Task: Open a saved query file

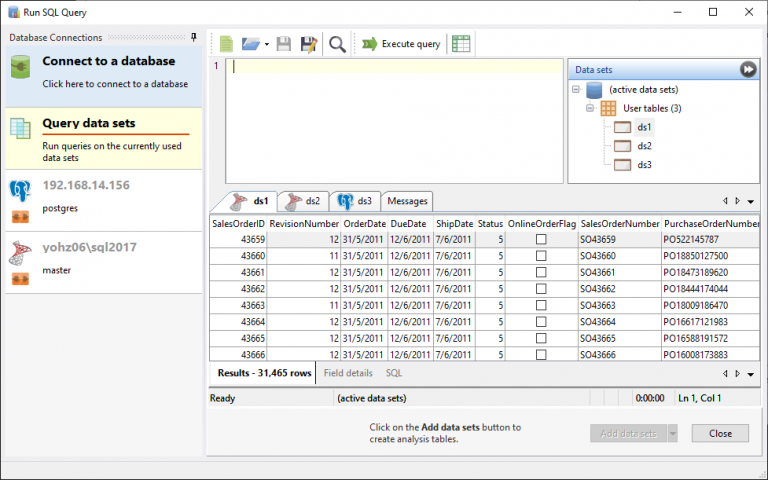Action: (250, 44)
